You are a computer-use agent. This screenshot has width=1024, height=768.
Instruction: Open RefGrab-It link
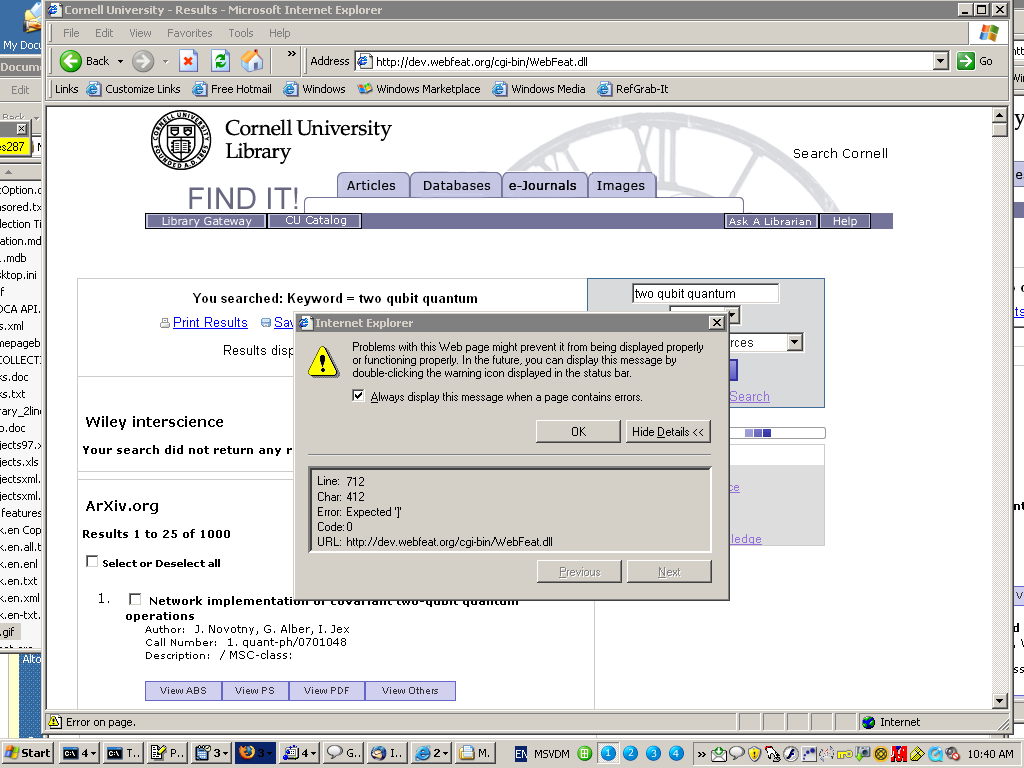coord(633,89)
